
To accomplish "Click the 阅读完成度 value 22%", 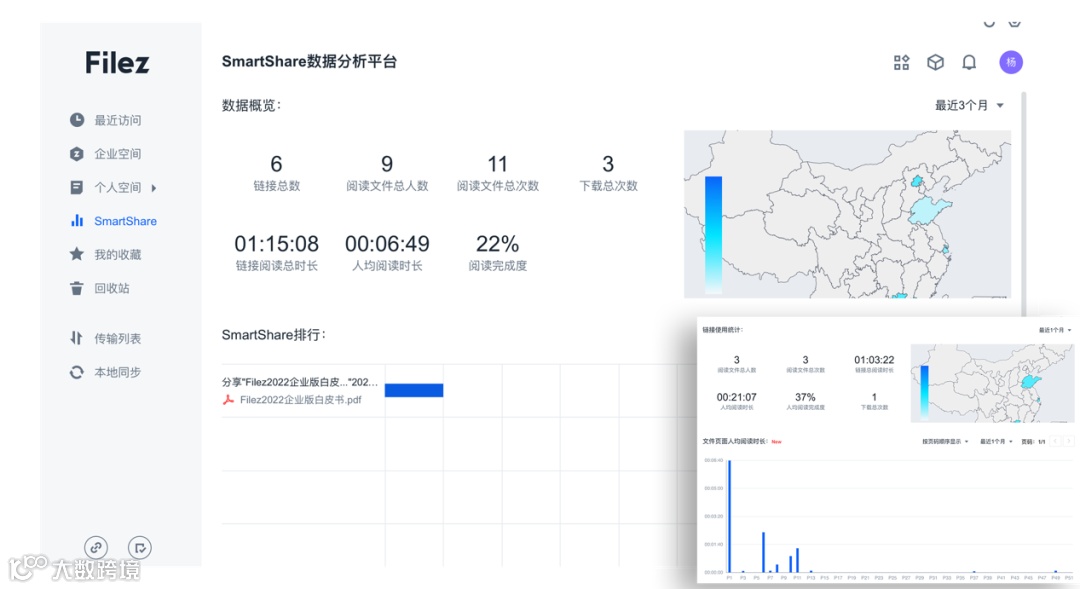I will [x=497, y=244].
